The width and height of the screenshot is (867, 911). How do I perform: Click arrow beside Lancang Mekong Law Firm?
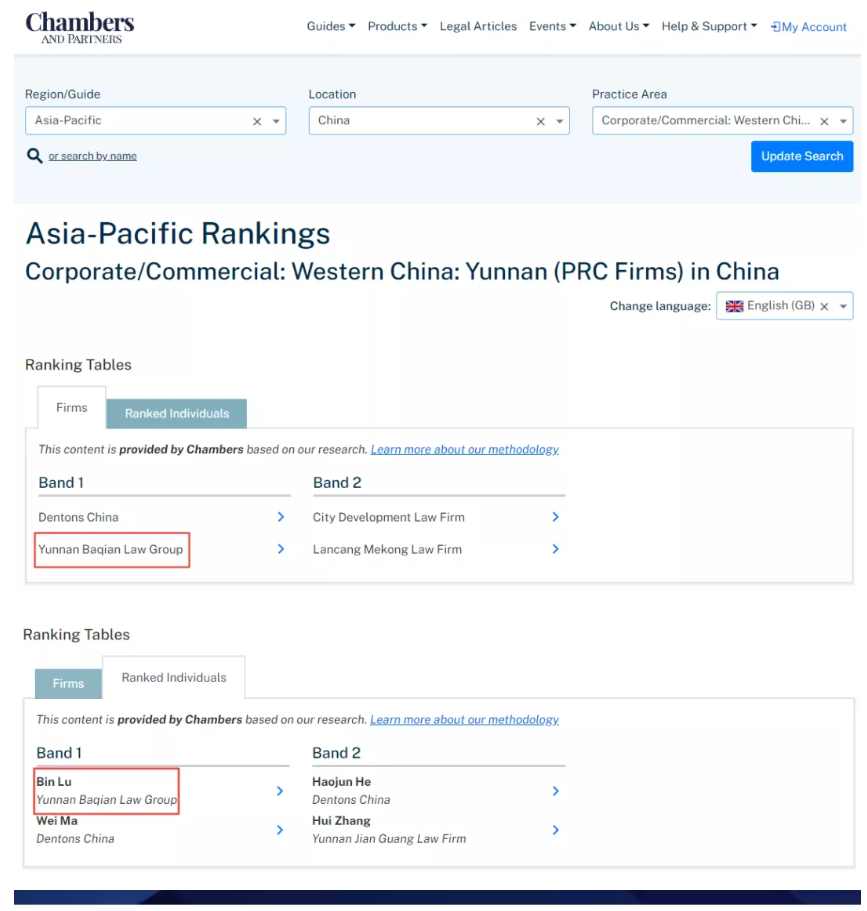[555, 549]
